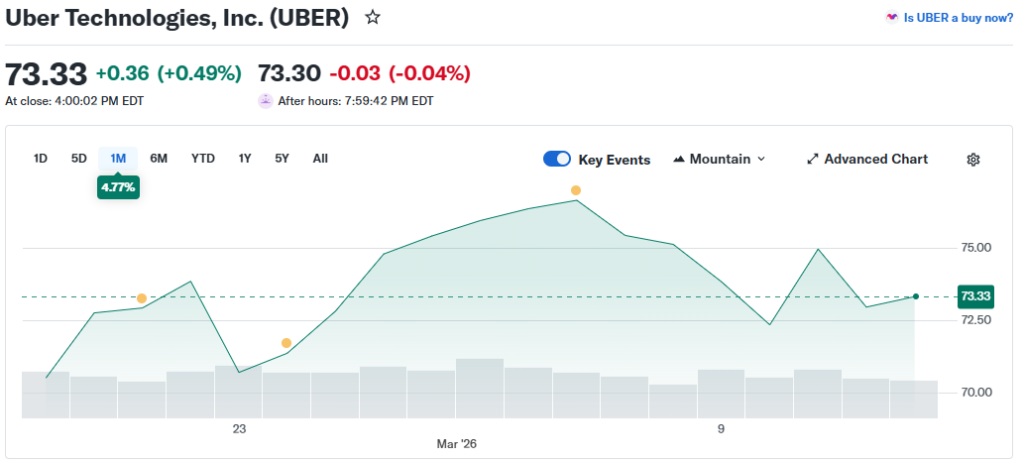The height and width of the screenshot is (462, 1024).
Task: Switch to the 1Y time range
Action: [245, 158]
